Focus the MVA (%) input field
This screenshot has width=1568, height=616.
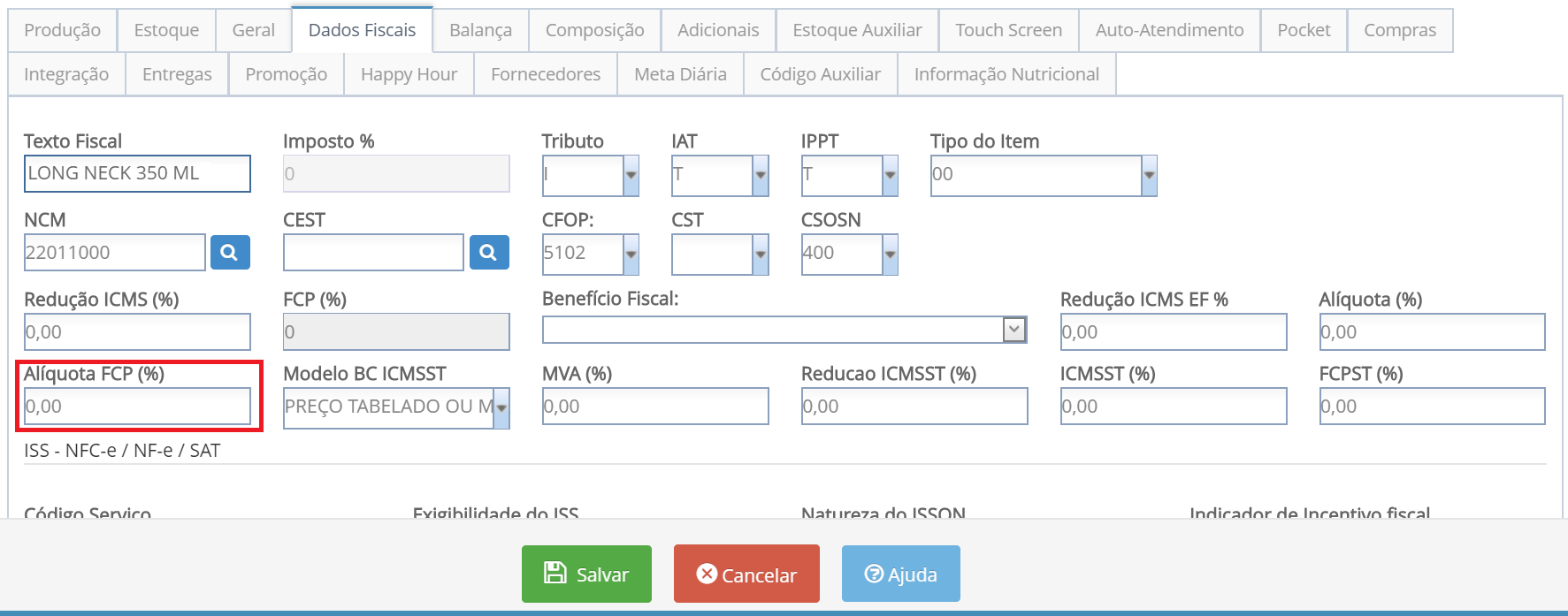[655, 407]
